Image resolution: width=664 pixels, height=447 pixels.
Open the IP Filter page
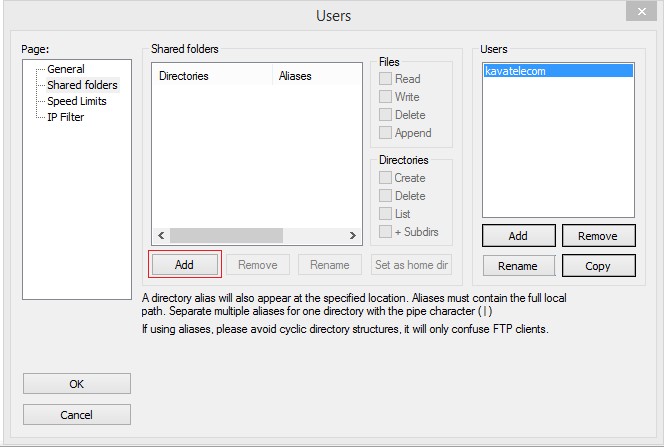coord(66,117)
